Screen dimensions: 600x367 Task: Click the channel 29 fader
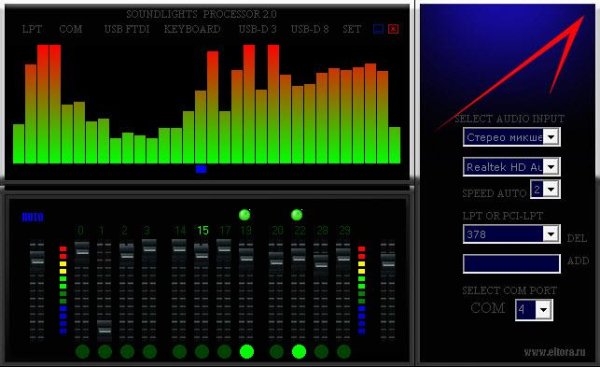click(x=343, y=258)
